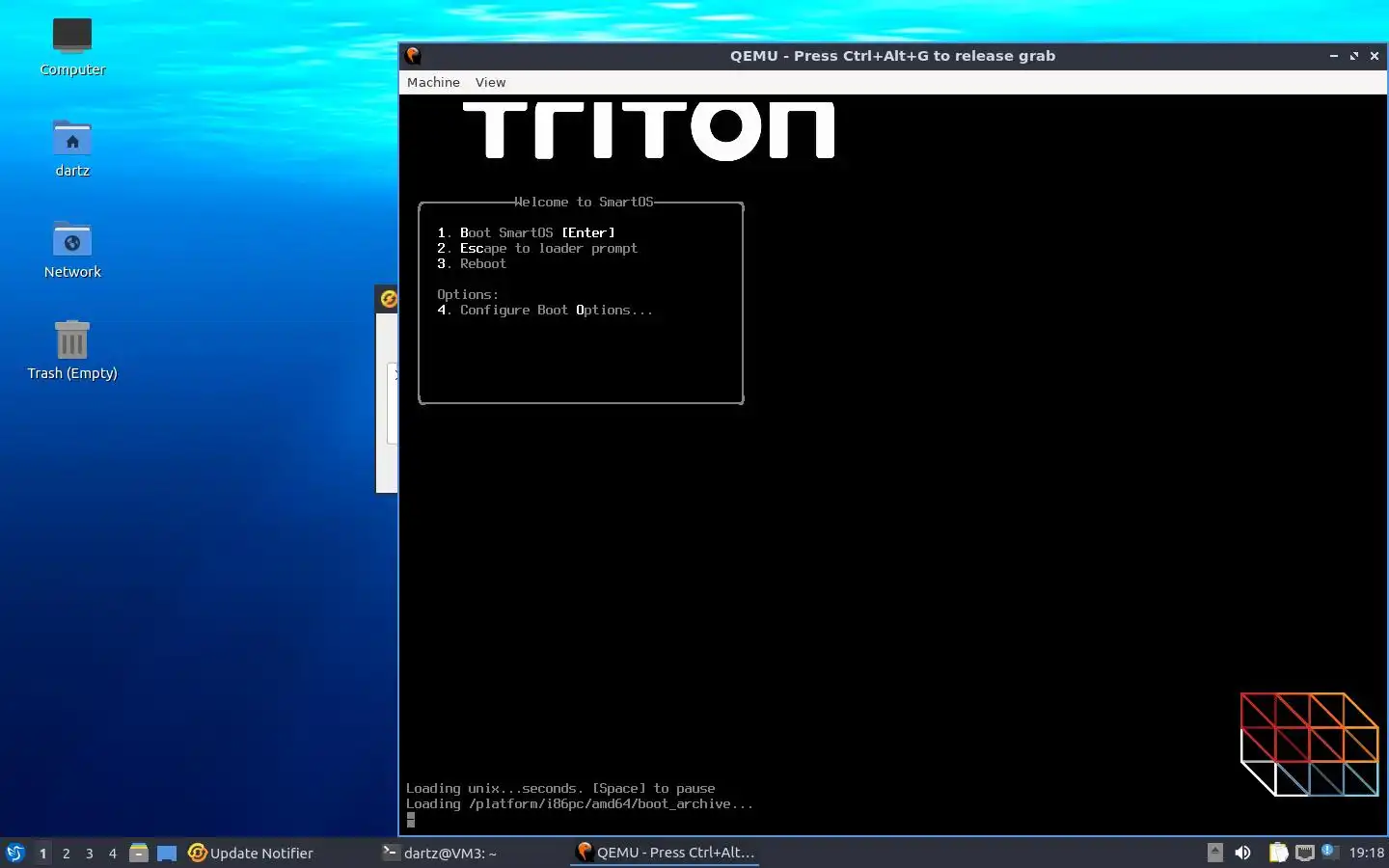This screenshot has width=1389, height=868.
Task: Open the volume control tray icon
Action: coord(1243,853)
